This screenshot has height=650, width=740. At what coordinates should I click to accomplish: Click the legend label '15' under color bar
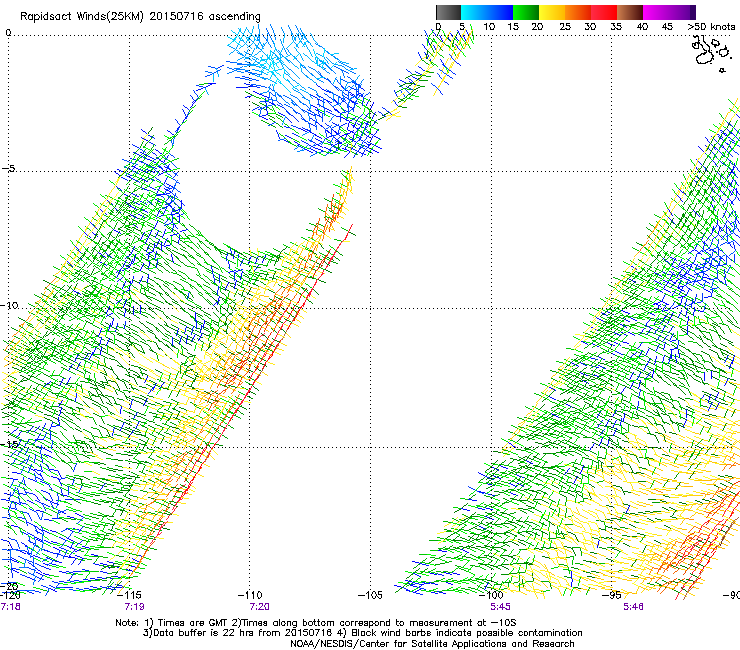513,27
